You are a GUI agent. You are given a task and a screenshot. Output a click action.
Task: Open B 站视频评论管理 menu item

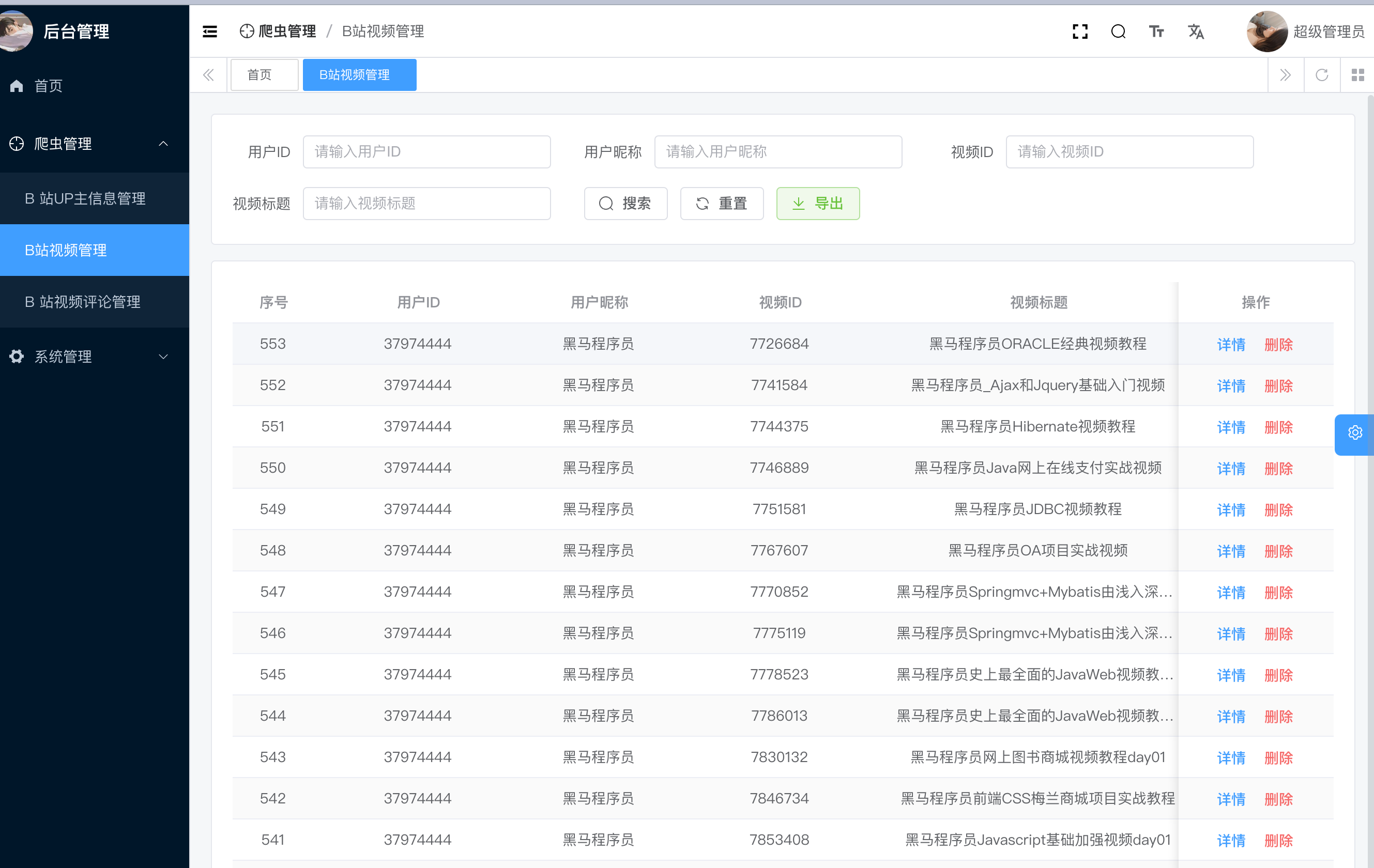[95, 302]
